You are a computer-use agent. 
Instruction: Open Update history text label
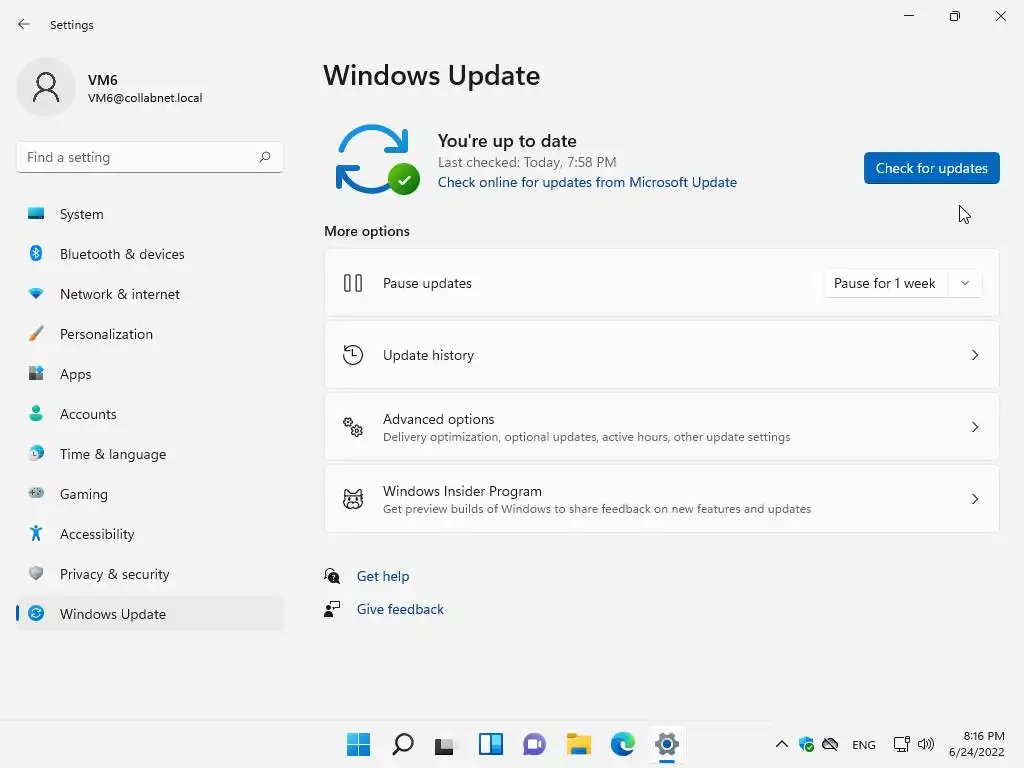(428, 355)
